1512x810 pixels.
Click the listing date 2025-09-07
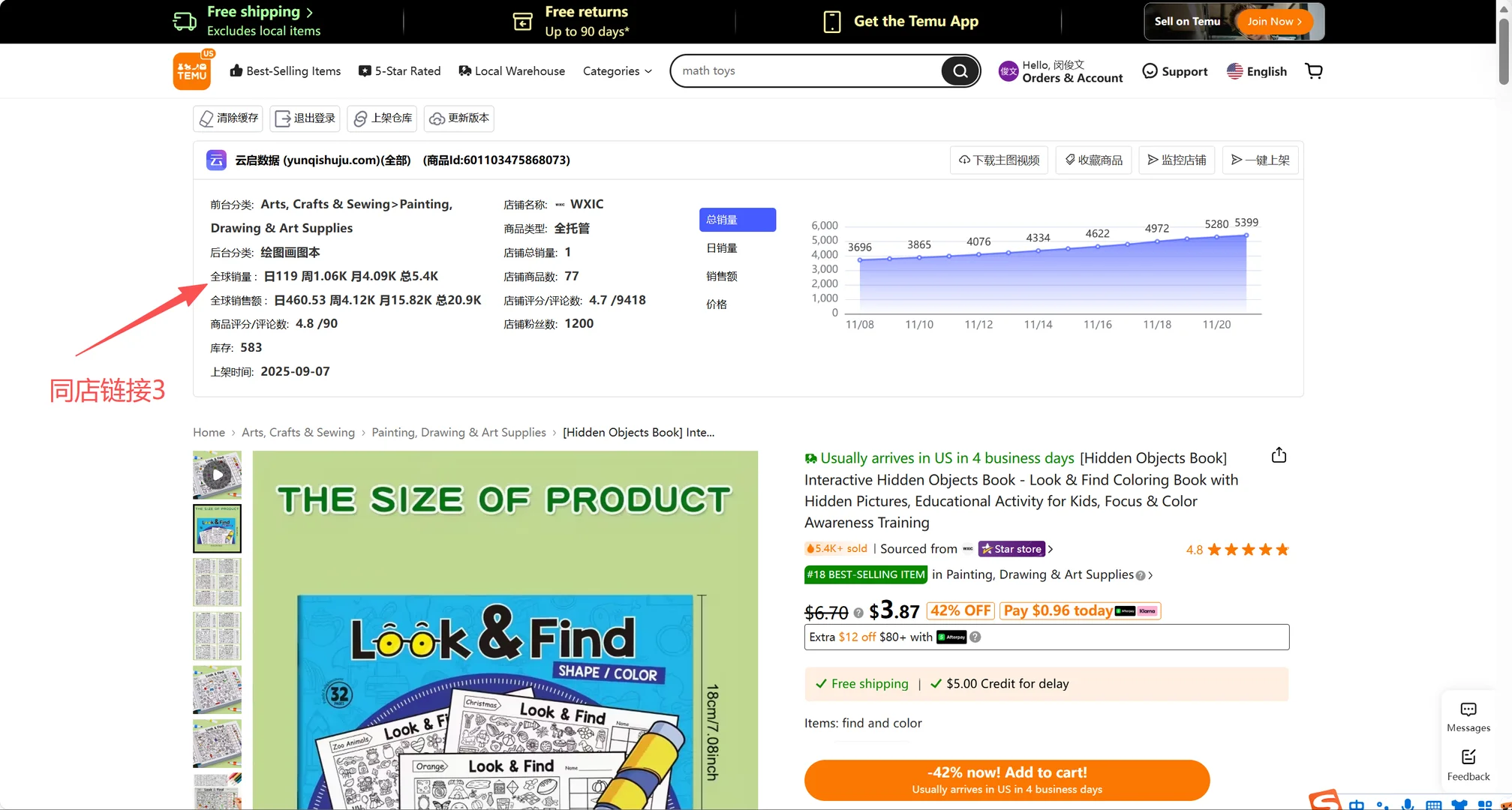[x=295, y=372]
